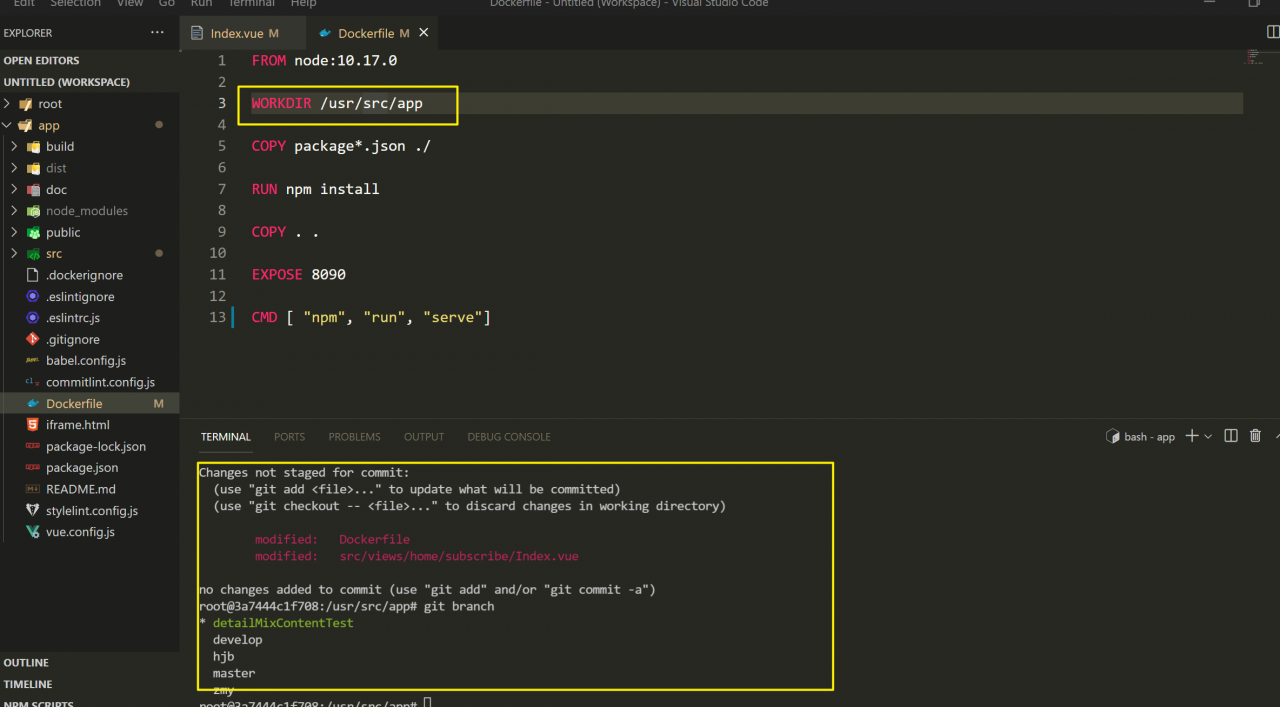Click the editor minimap preview
1280x707 pixels.
pos(1253,58)
